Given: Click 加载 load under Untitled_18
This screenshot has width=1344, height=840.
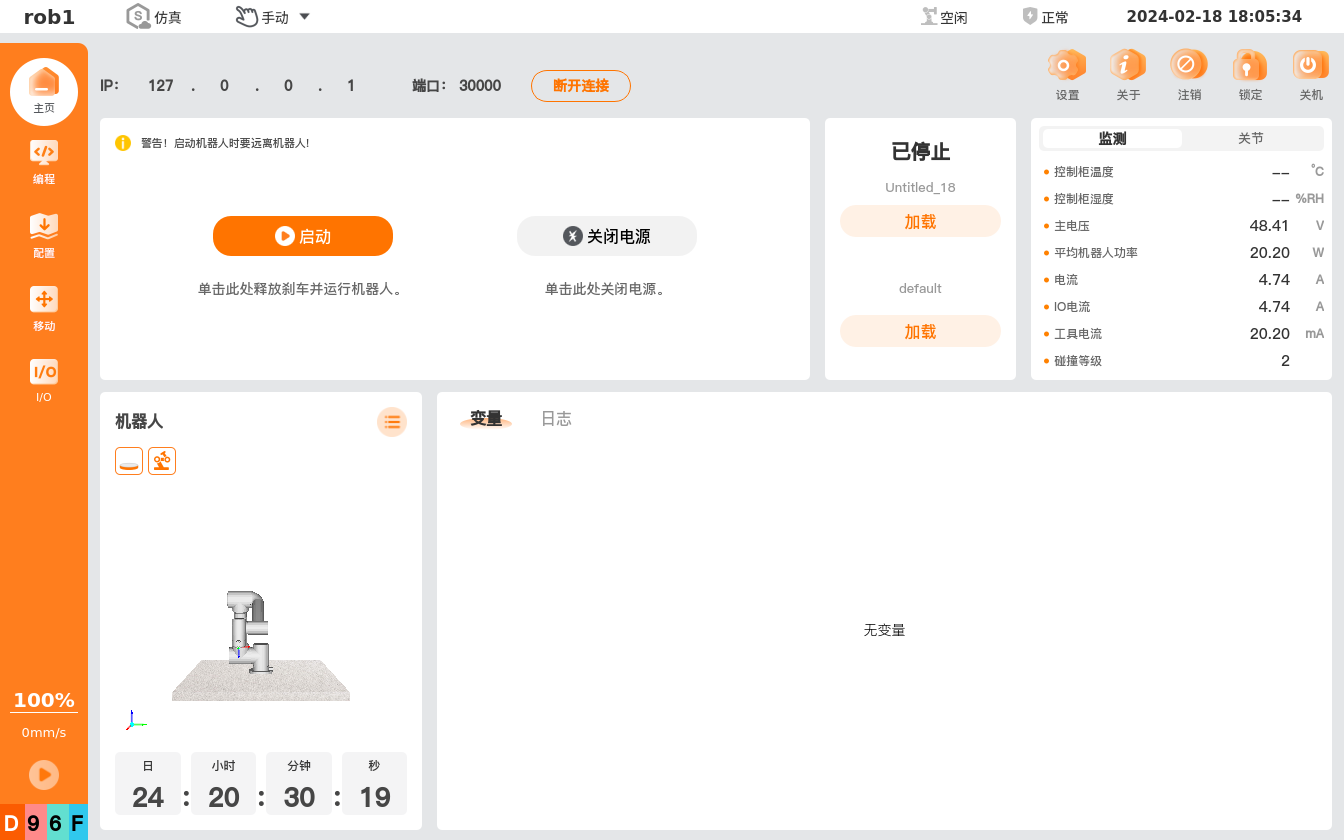Looking at the screenshot, I should [920, 221].
